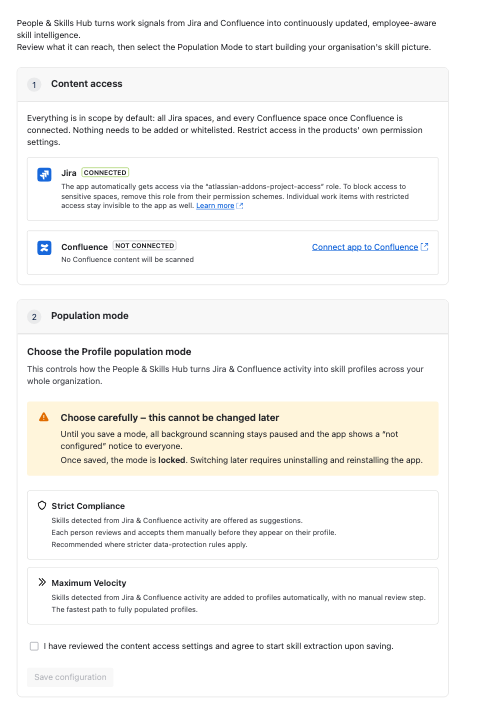Click the NOT CONNECTED status badge
The width and height of the screenshot is (490, 714).
pos(145,245)
